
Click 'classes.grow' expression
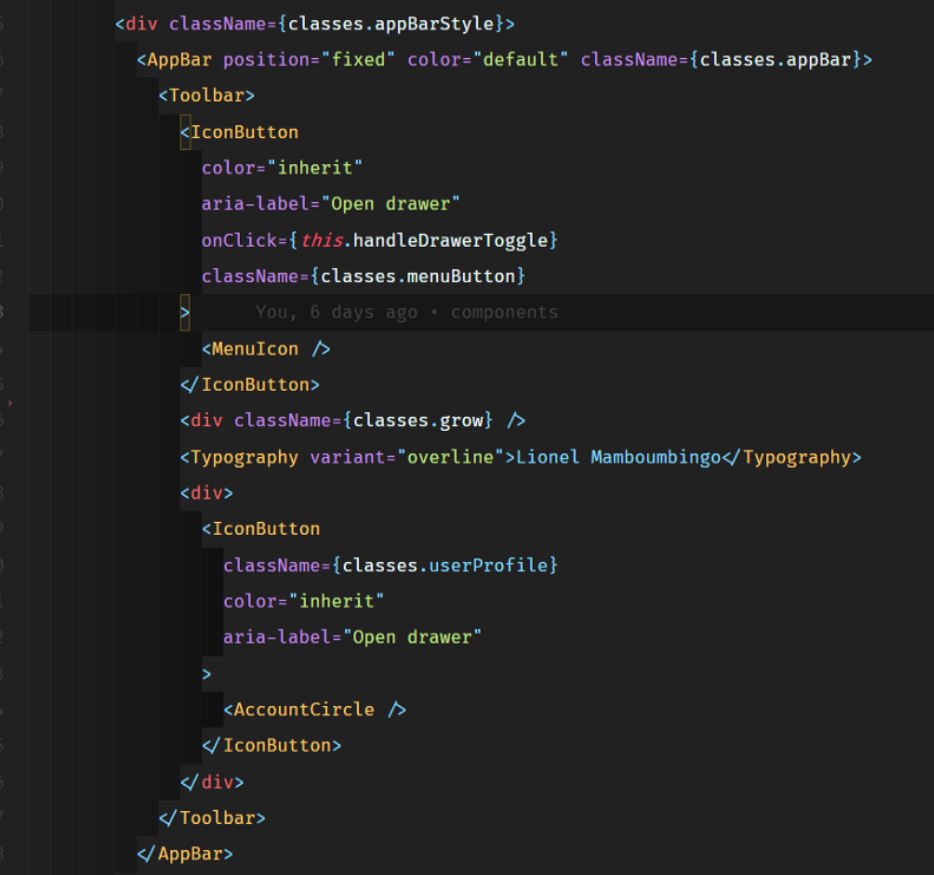(418, 421)
